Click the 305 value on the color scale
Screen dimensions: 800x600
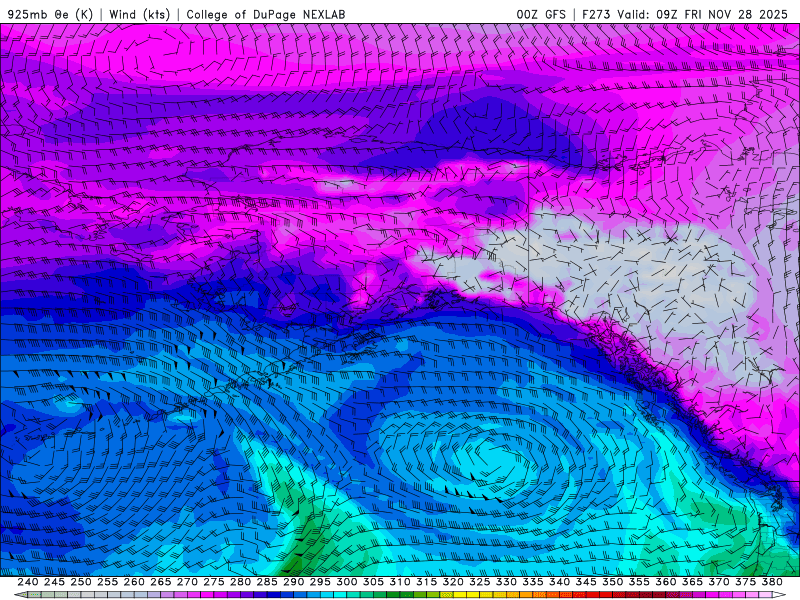click(x=373, y=582)
